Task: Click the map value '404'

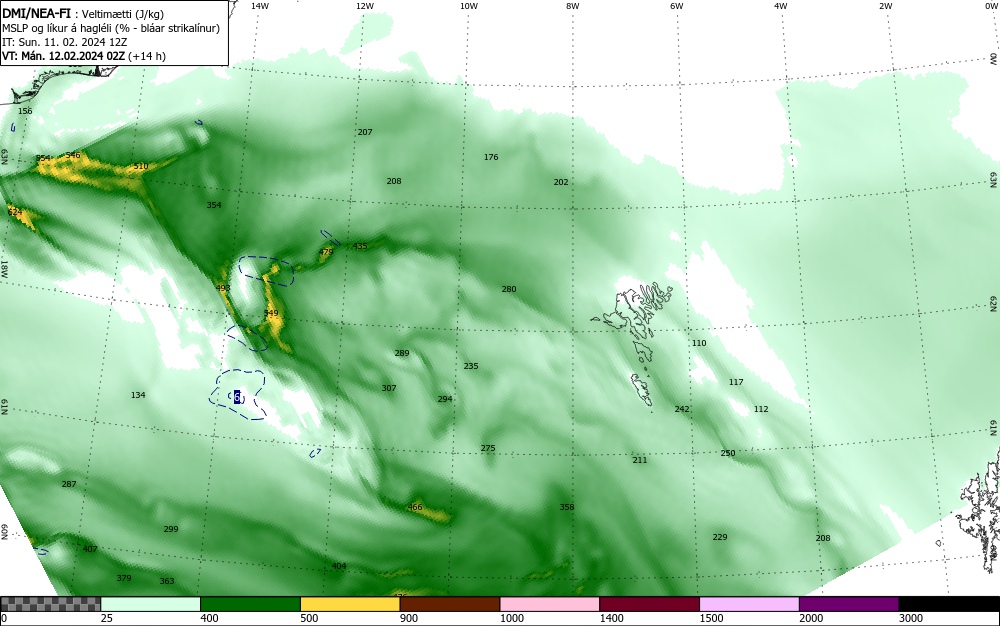Action: [x=339, y=566]
